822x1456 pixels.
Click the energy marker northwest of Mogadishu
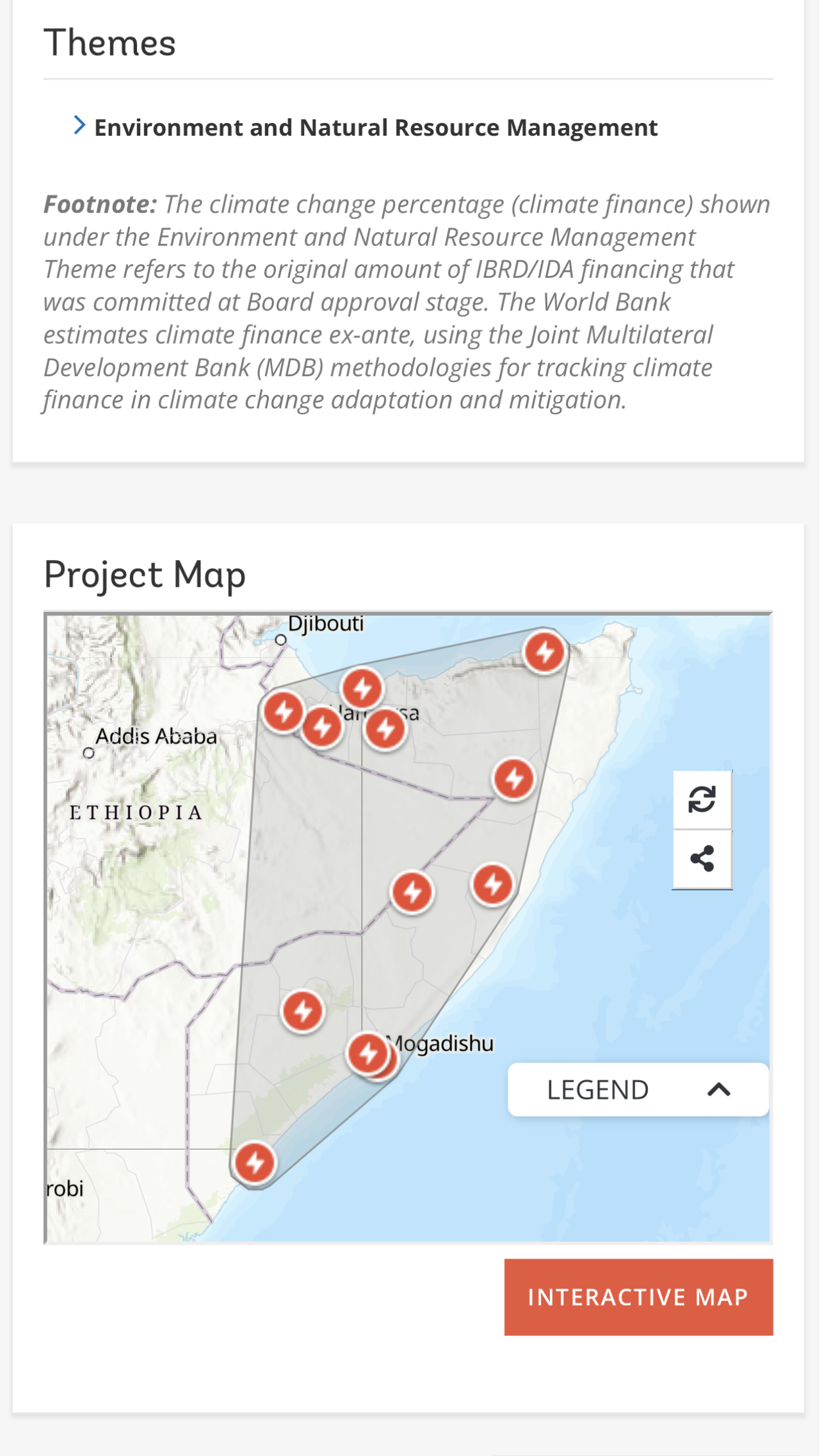click(303, 1012)
